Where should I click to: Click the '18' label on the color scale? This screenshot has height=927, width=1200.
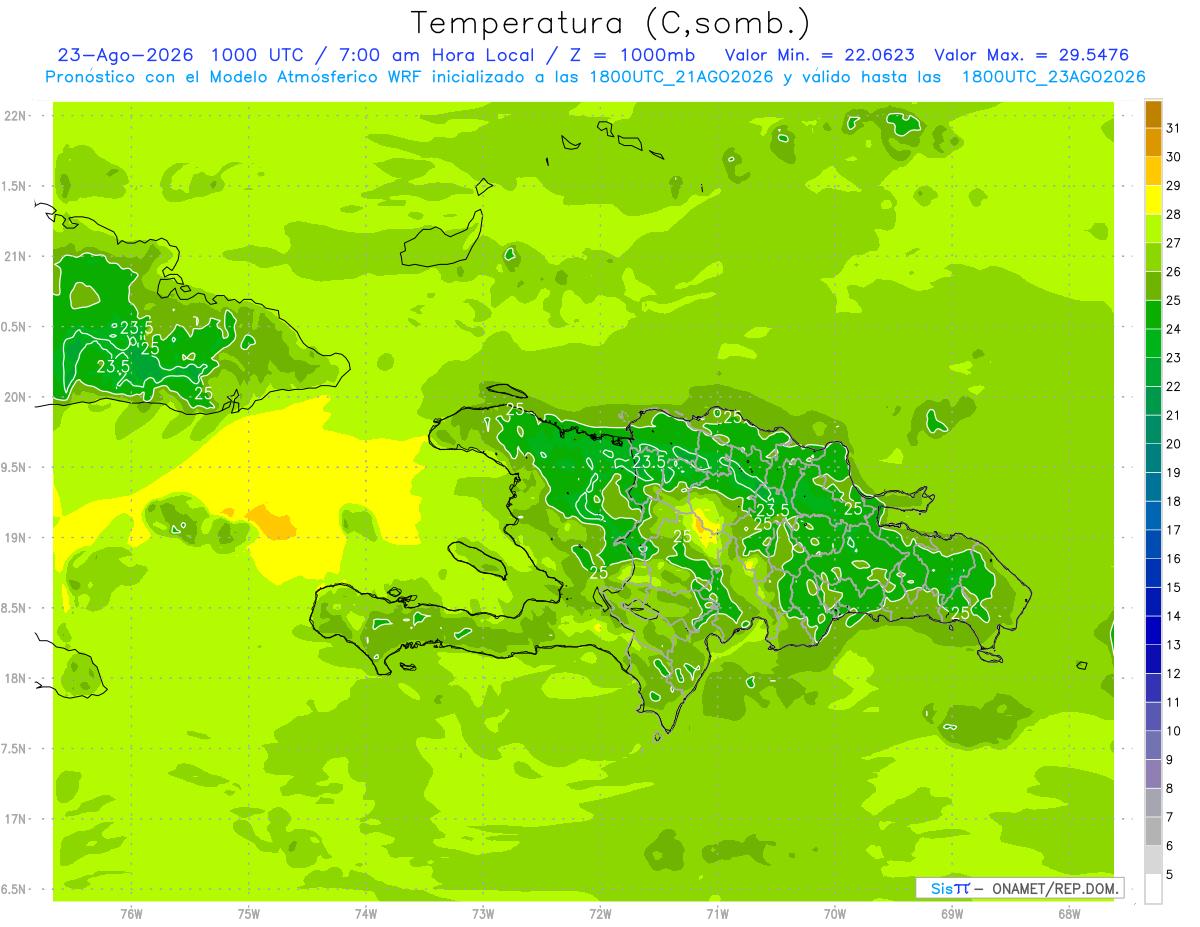coord(1174,502)
